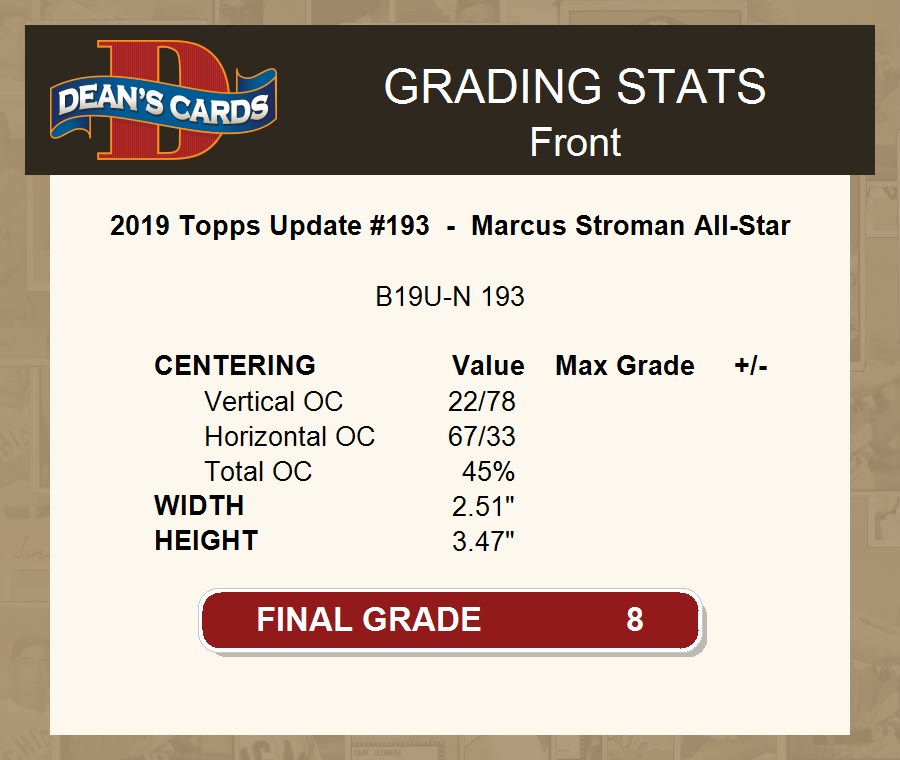Click the HEIGHT row label
The image size is (900, 760).
click(x=206, y=541)
